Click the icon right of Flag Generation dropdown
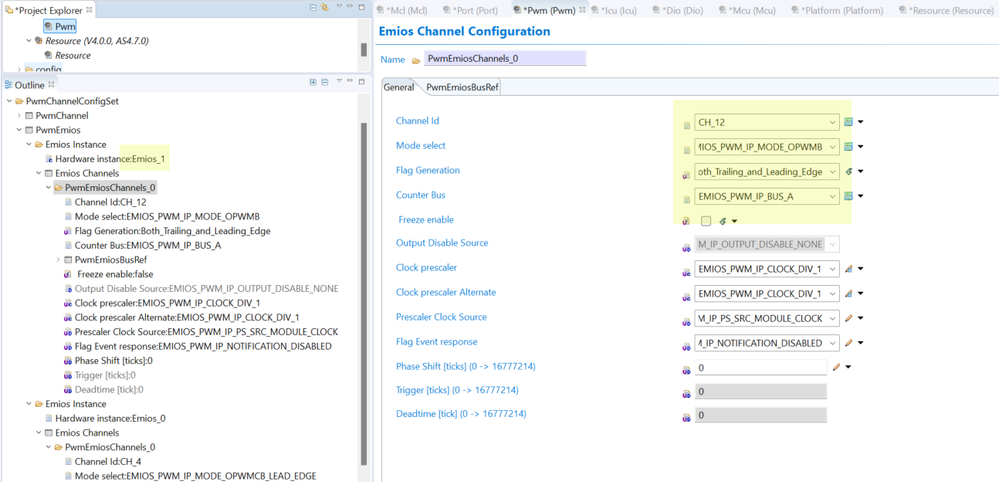The height and width of the screenshot is (482, 999). click(x=848, y=171)
